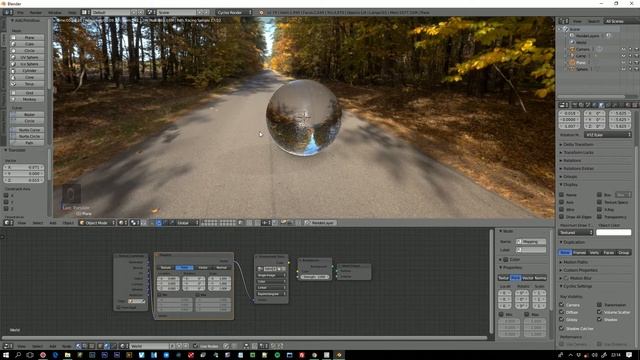Click Render Layer button in 3D header
The image size is (640, 360).
pyautogui.click(x=320, y=223)
